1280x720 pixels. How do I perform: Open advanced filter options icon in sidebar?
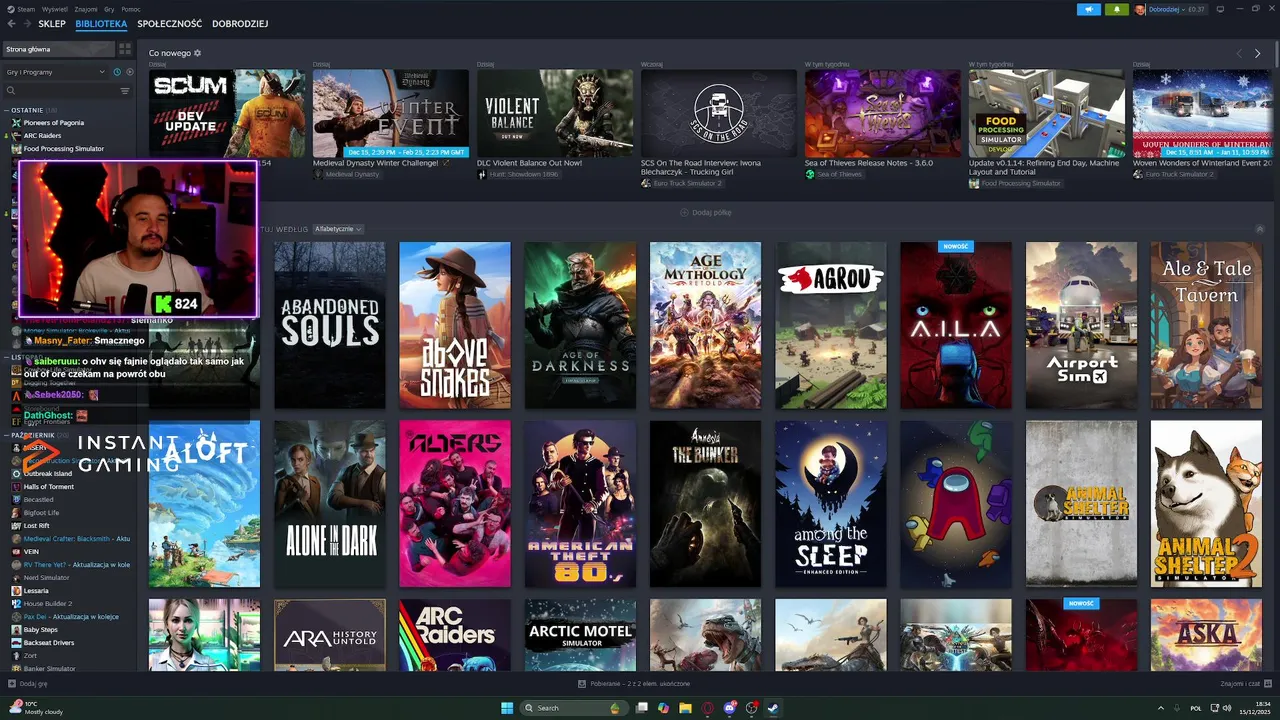pyautogui.click(x=125, y=91)
